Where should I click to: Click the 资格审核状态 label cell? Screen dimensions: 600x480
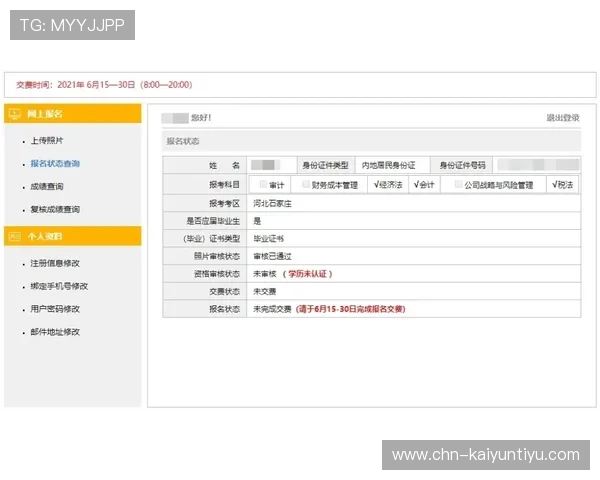tap(205, 274)
